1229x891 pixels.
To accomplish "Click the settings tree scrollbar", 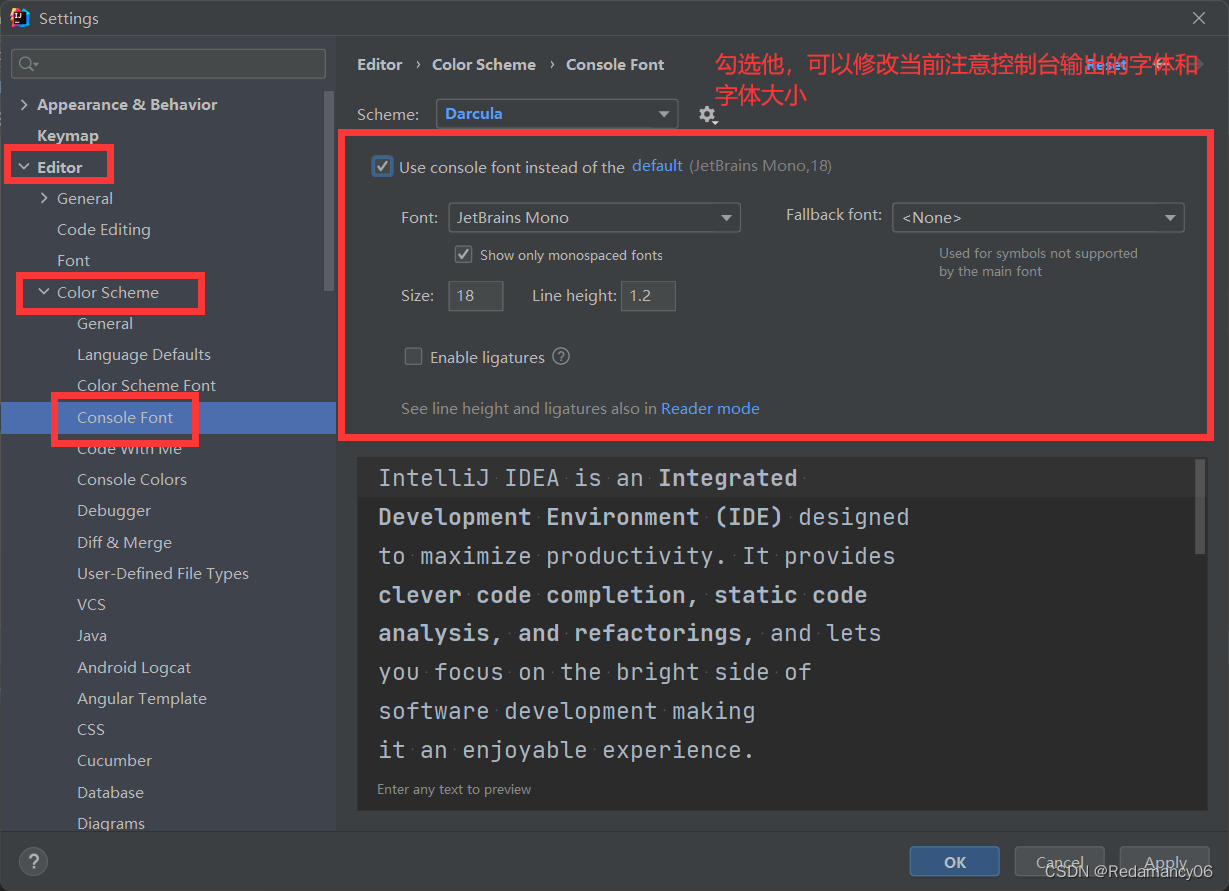I will coord(330,190).
